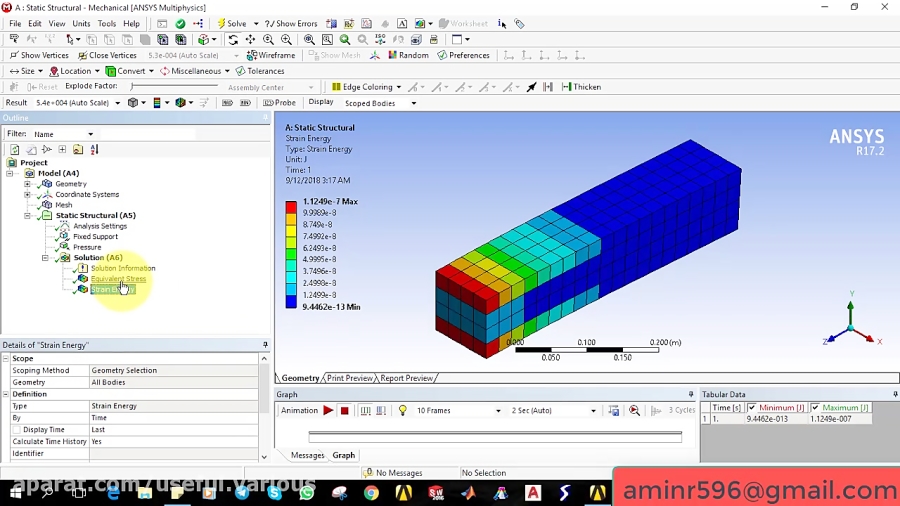Click the outline sort A-Z icon

[94, 150]
